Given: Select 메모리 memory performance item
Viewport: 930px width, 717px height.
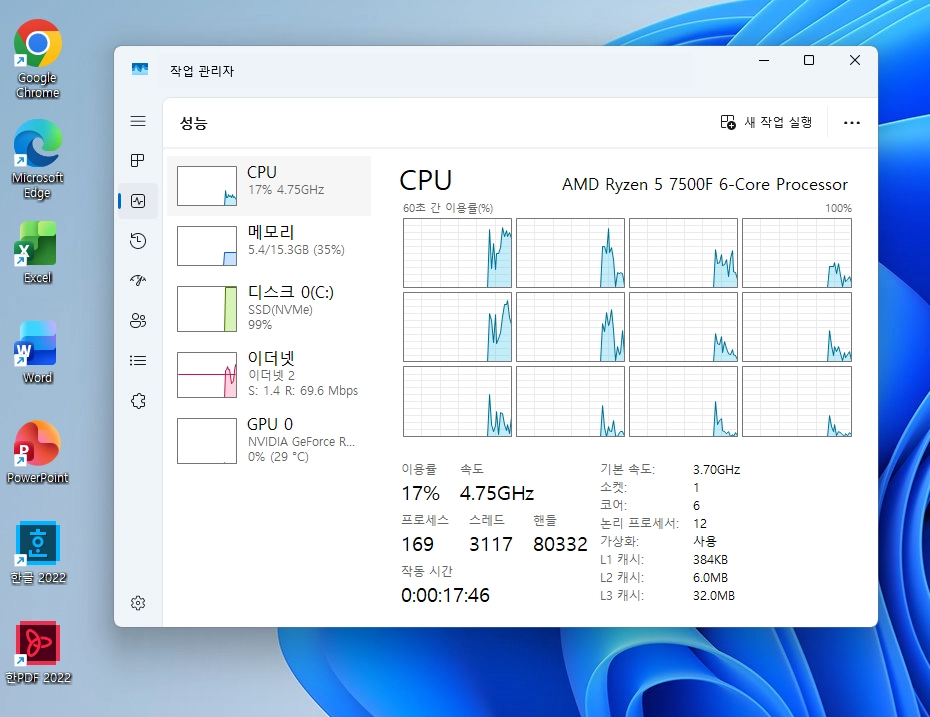Looking at the screenshot, I should (x=269, y=245).
